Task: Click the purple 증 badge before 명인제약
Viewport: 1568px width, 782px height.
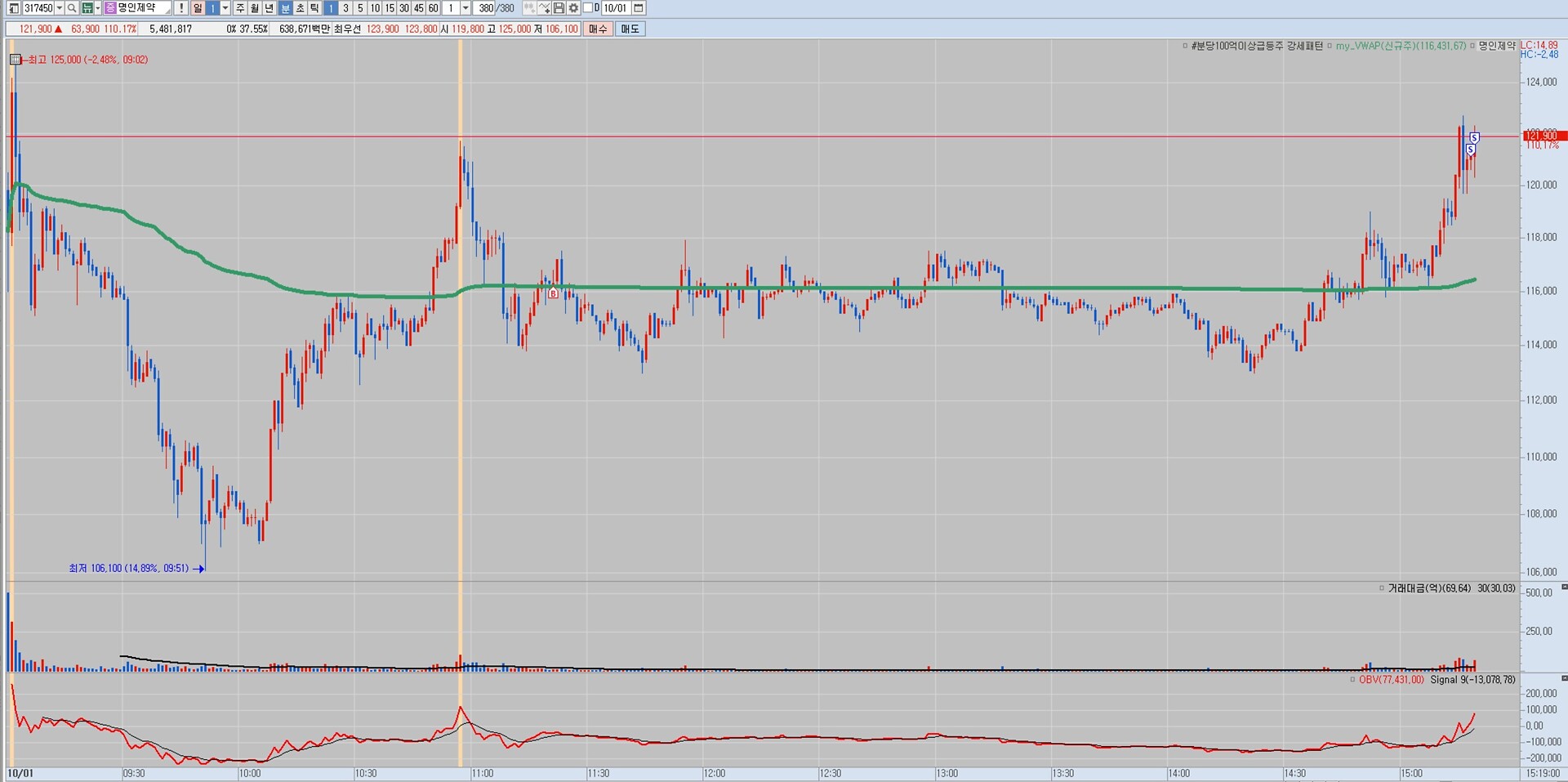Action: 110,8
